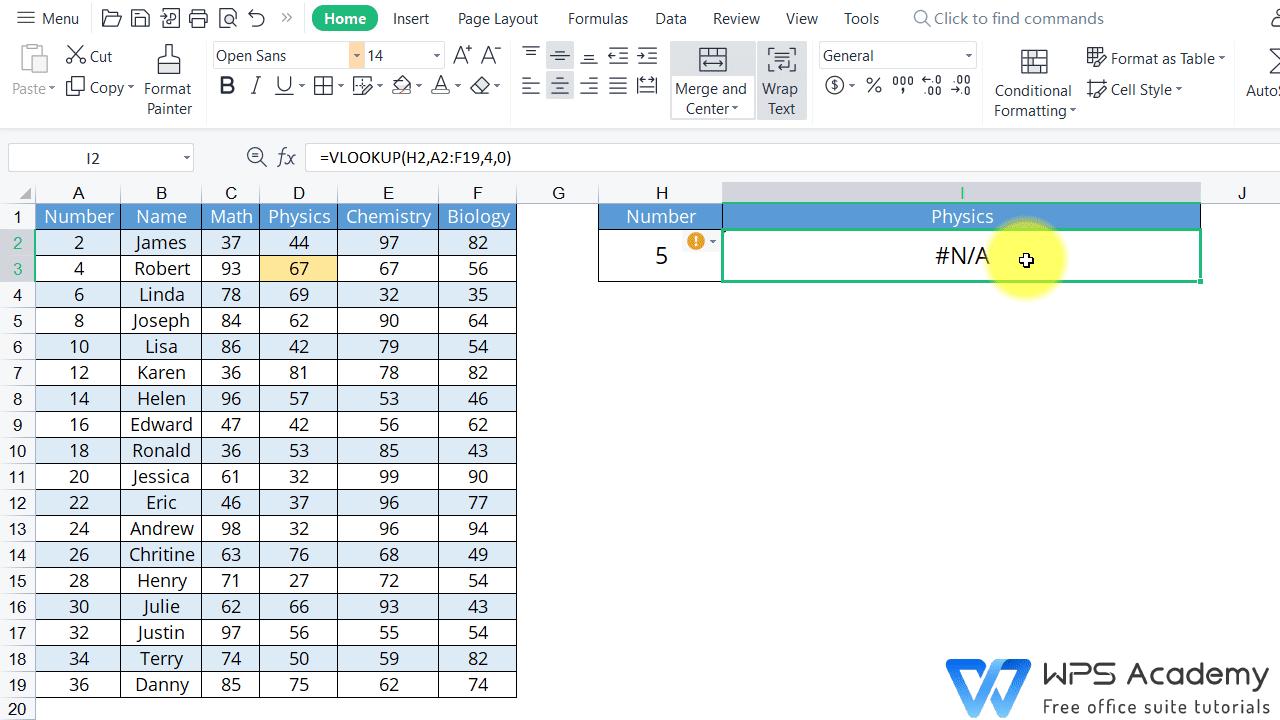The image size is (1280, 720).
Task: Increase the font size with the A+ icon
Action: pyautogui.click(x=461, y=55)
